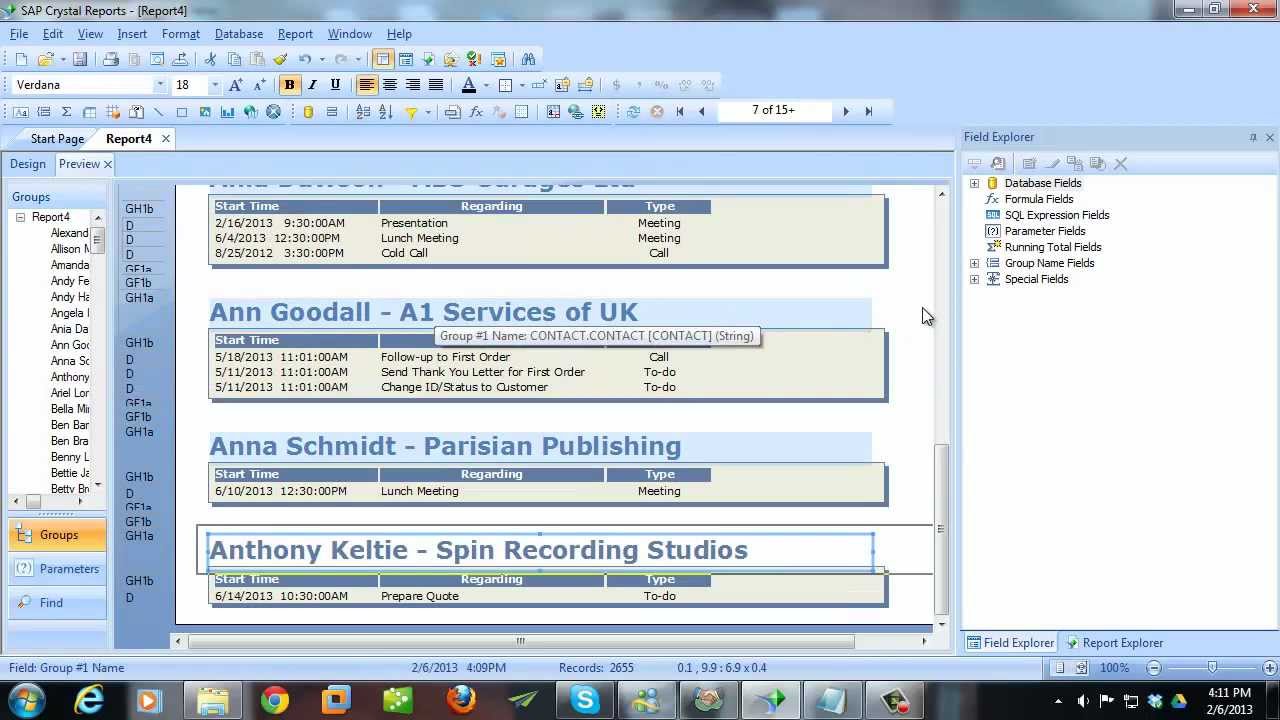Click the Insert Line icon
The width and height of the screenshot is (1280, 720).
click(x=158, y=112)
